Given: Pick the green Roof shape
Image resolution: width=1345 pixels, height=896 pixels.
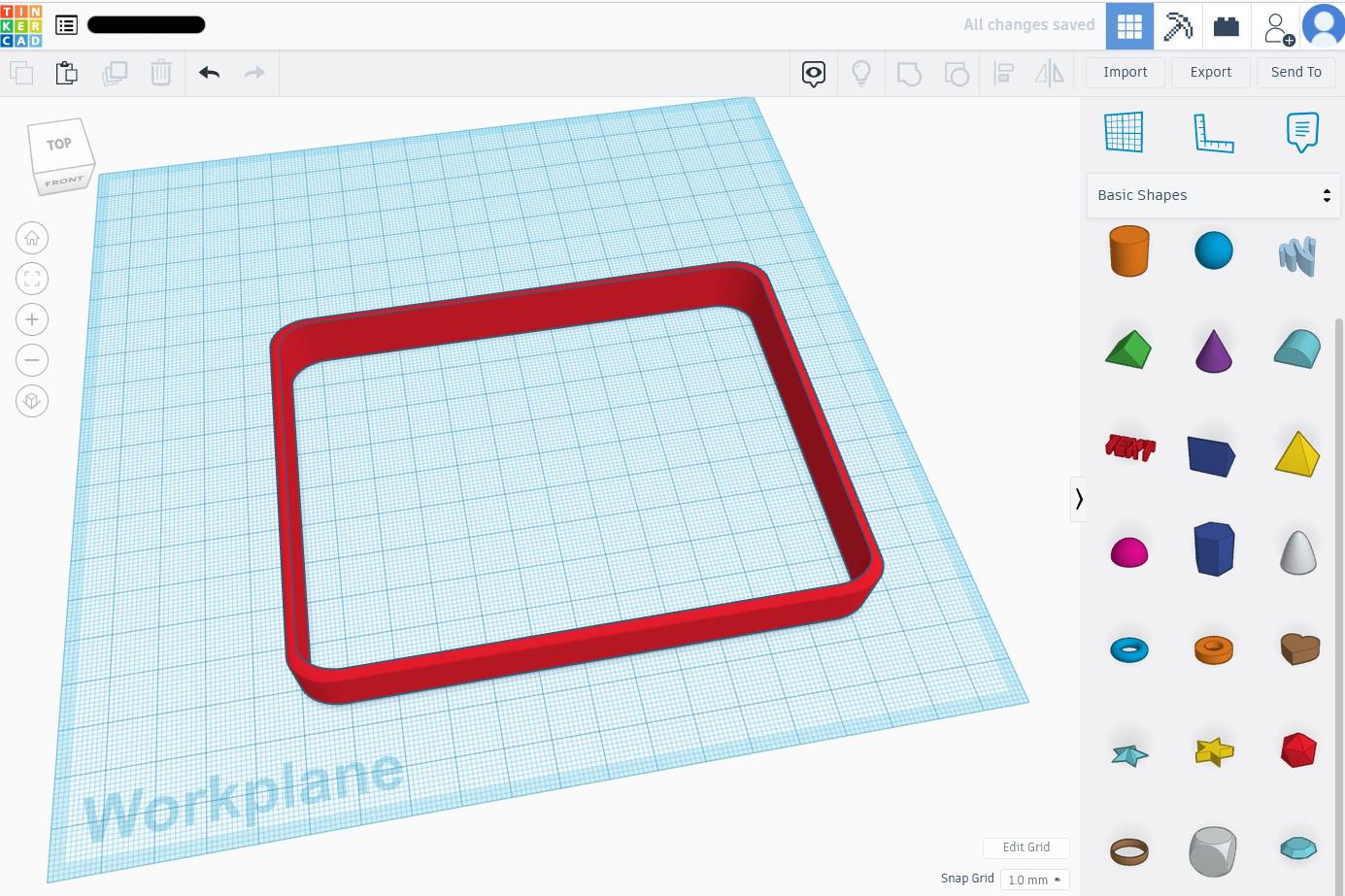Looking at the screenshot, I should pyautogui.click(x=1128, y=349).
